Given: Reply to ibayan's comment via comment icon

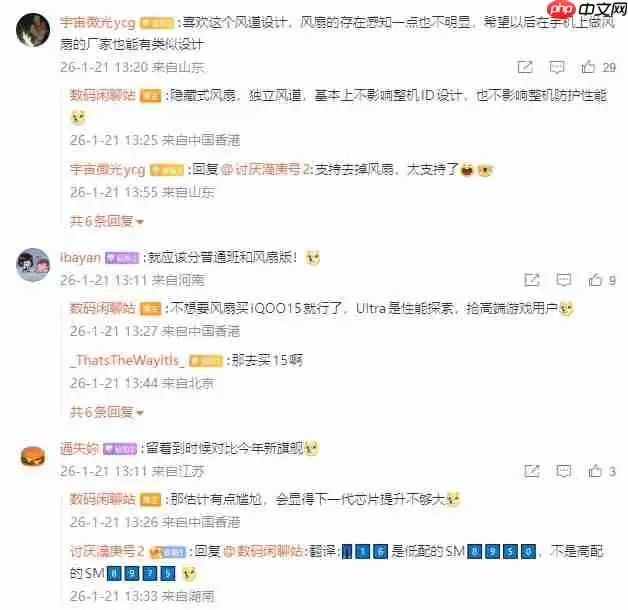Looking at the screenshot, I should pos(564,280).
